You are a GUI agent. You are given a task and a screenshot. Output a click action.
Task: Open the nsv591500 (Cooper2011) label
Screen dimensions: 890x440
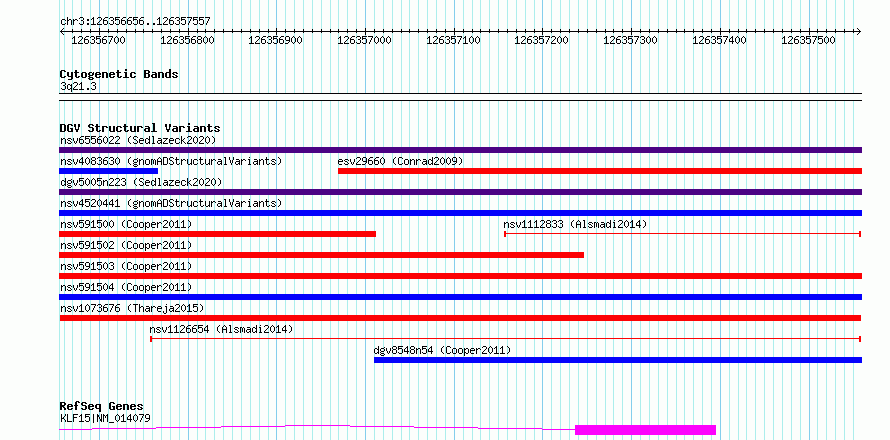(x=126, y=224)
